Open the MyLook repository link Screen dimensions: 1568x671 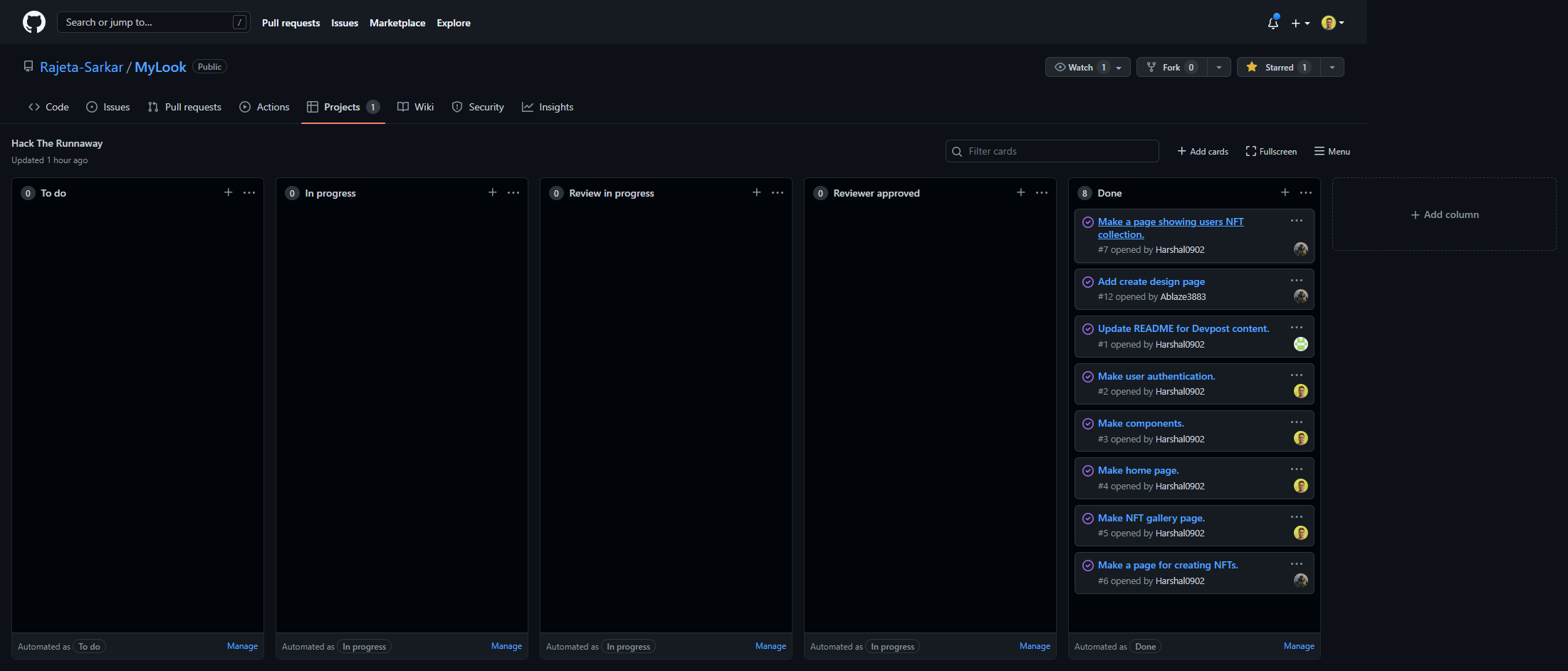click(160, 67)
